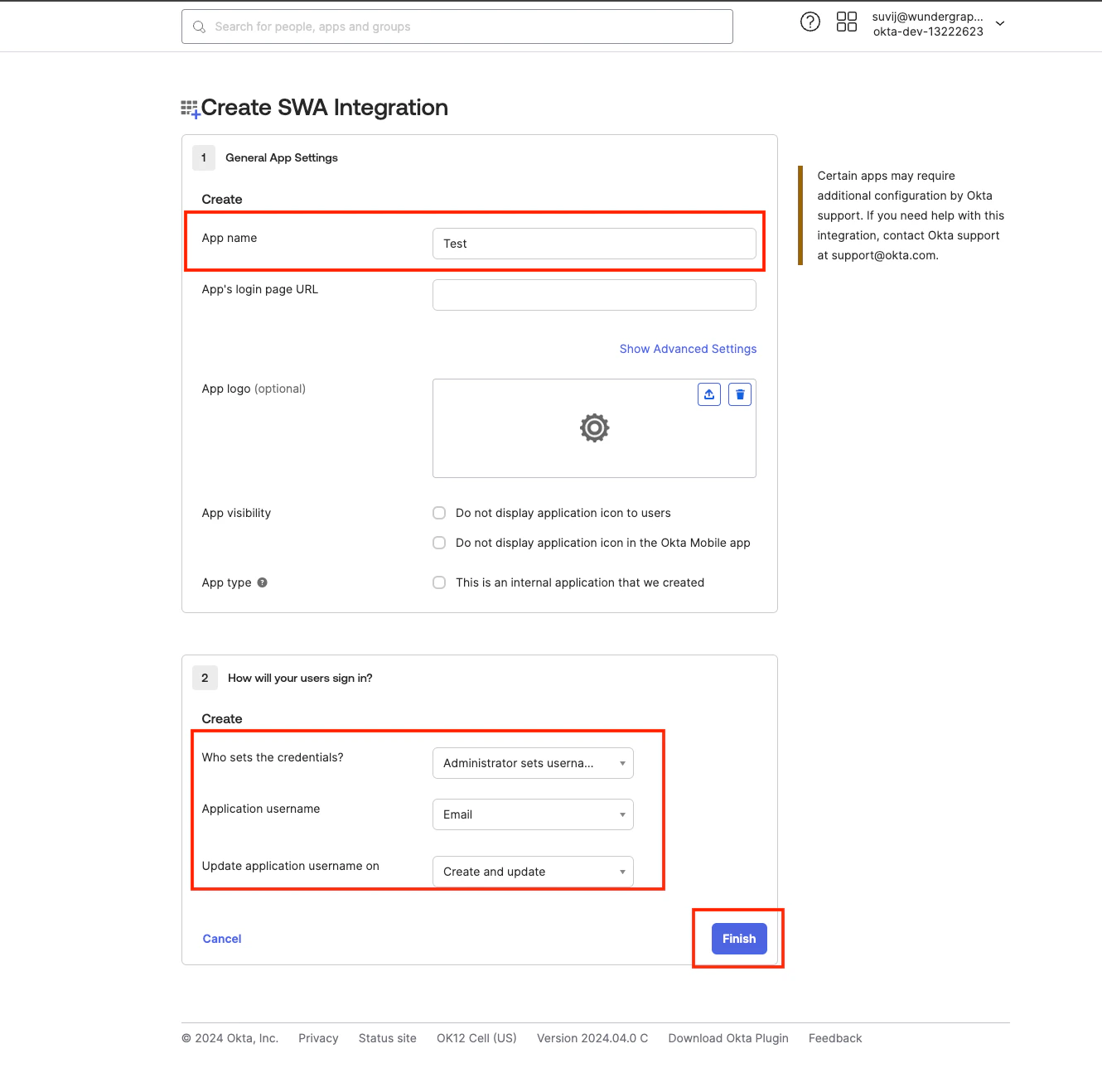Click the Create SWA Integration header icon
Screen dimensions: 1102x1092
click(x=190, y=107)
